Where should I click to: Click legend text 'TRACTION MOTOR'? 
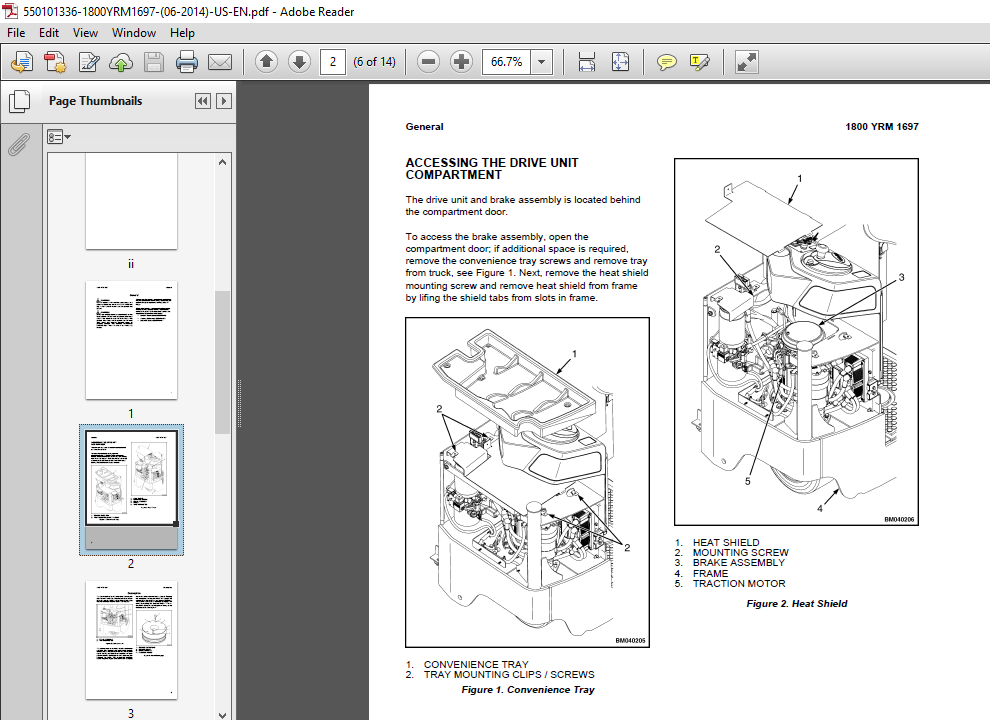point(739,584)
